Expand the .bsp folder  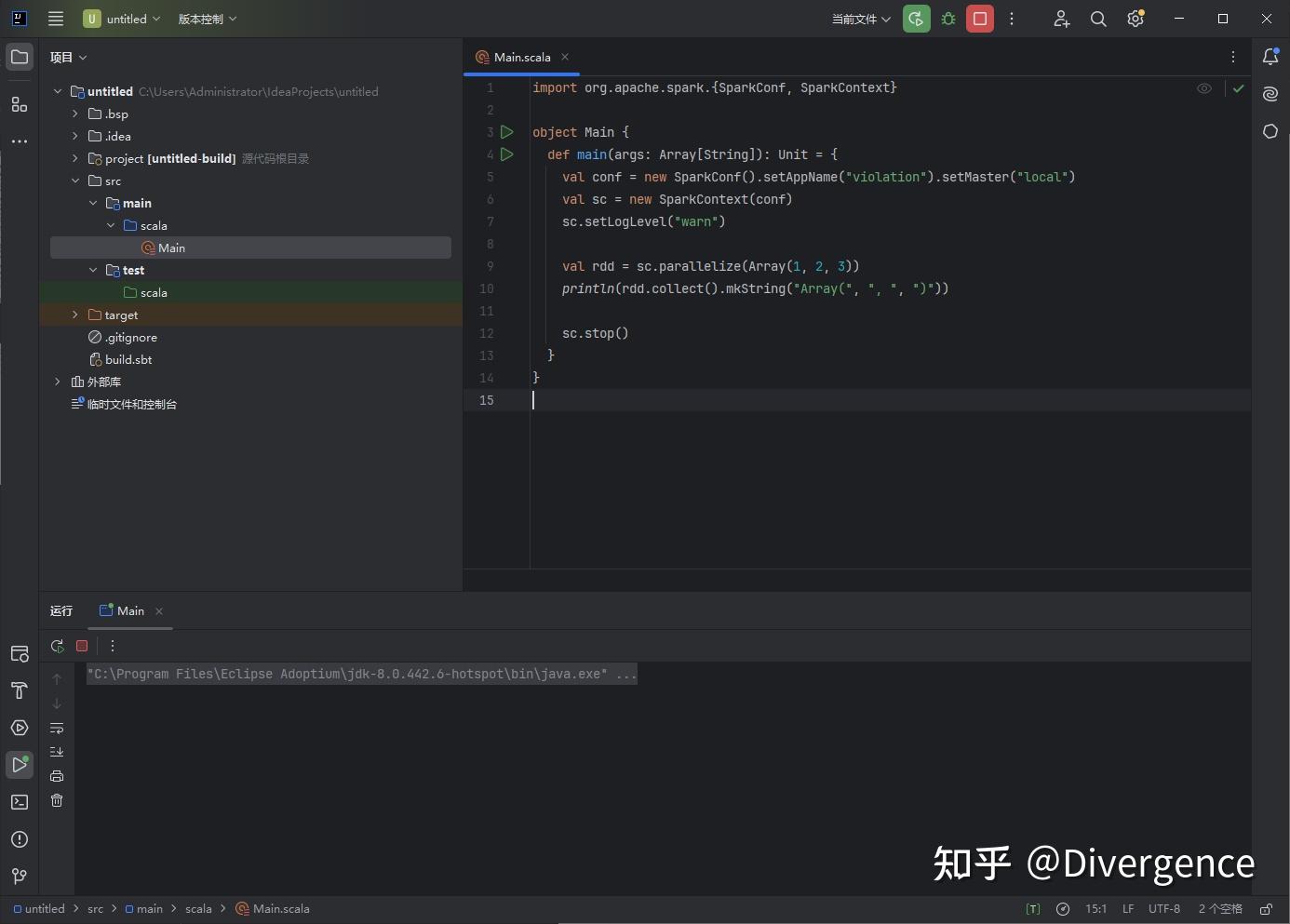(x=74, y=114)
